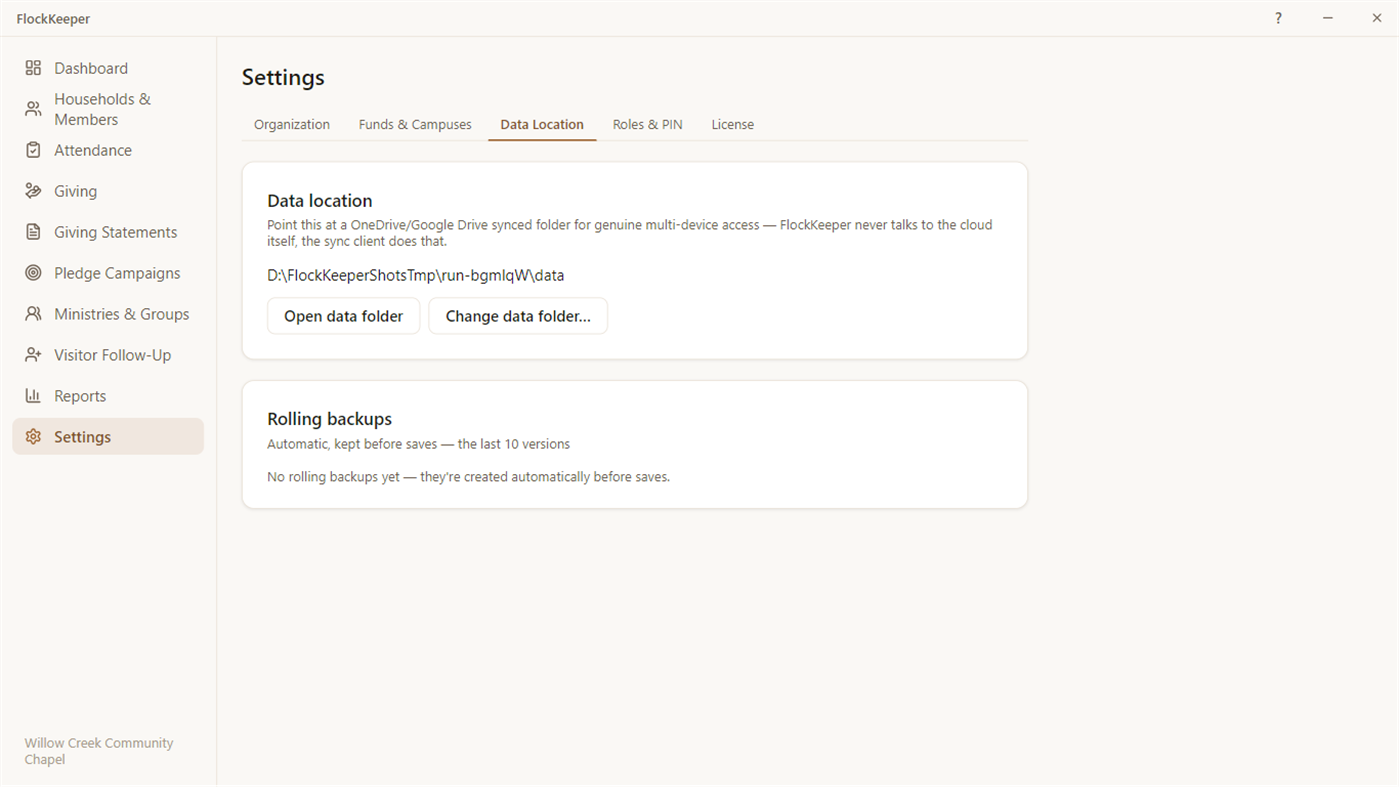Open the Funds & Campuses tab
The width and height of the screenshot is (1399, 787).
(415, 125)
